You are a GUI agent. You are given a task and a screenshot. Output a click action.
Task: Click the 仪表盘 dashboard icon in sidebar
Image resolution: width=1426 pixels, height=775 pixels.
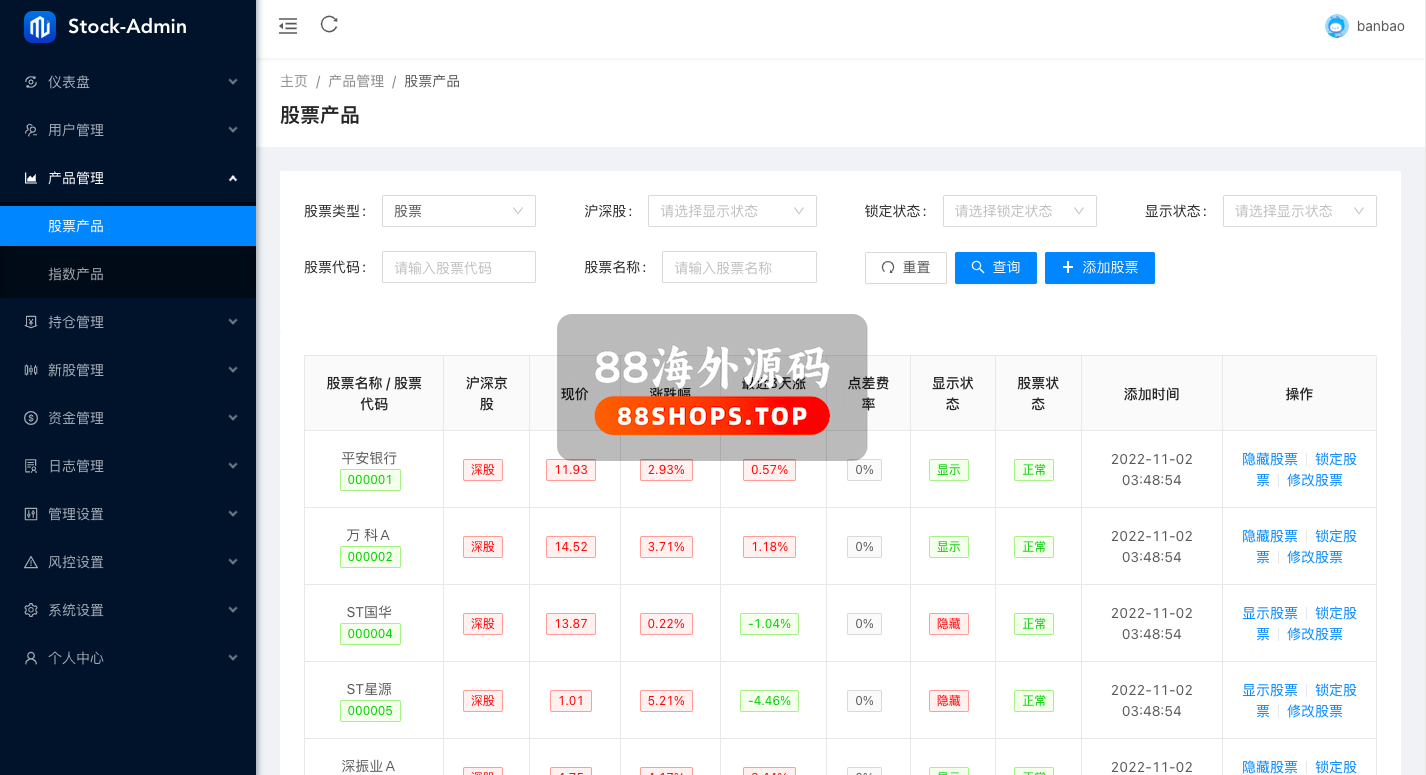coord(31,82)
